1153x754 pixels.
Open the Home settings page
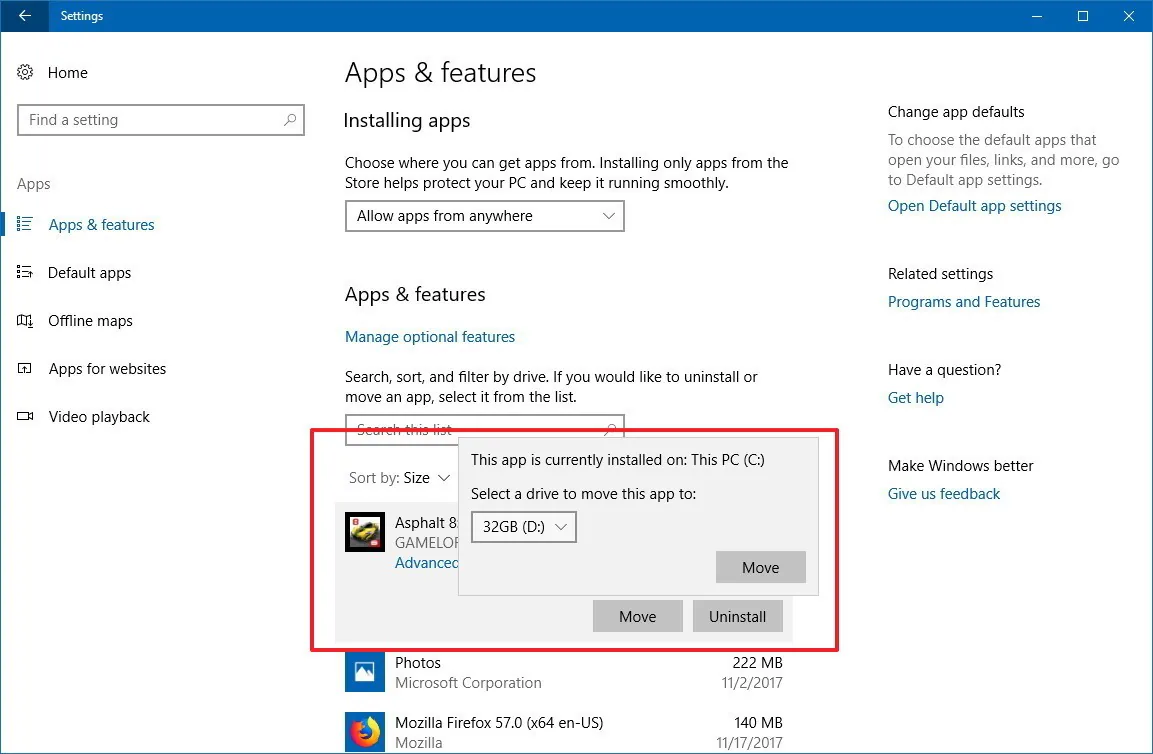click(68, 73)
